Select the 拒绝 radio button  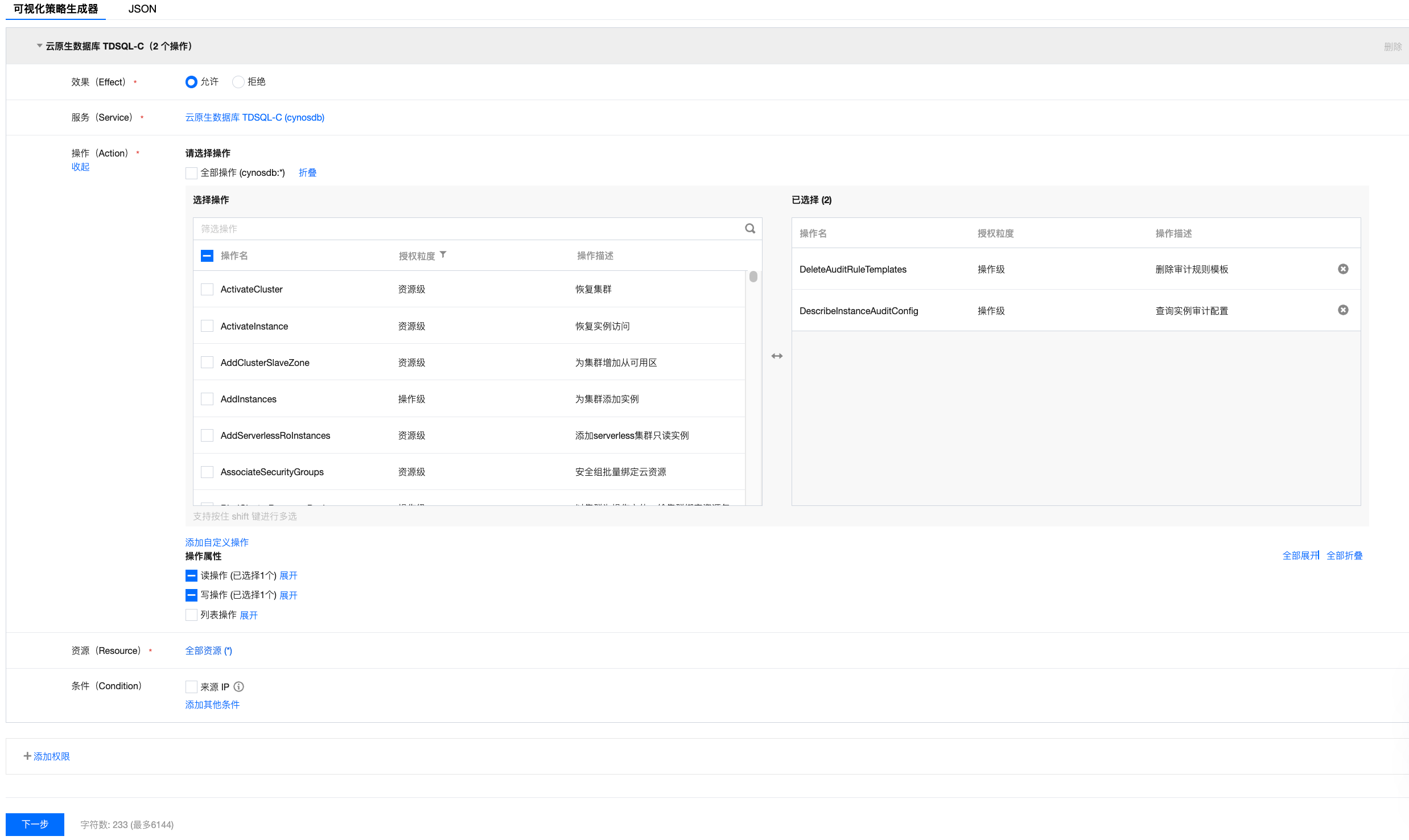pyautogui.click(x=238, y=82)
